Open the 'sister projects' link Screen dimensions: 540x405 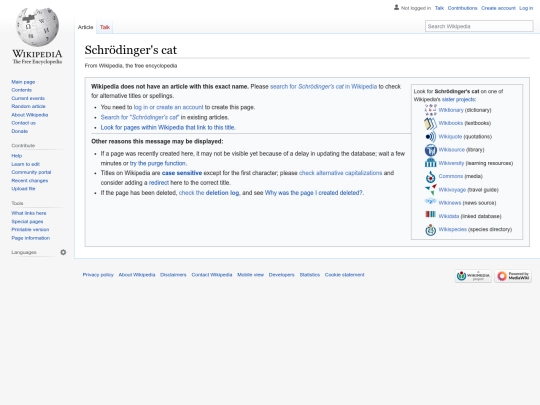458,100
